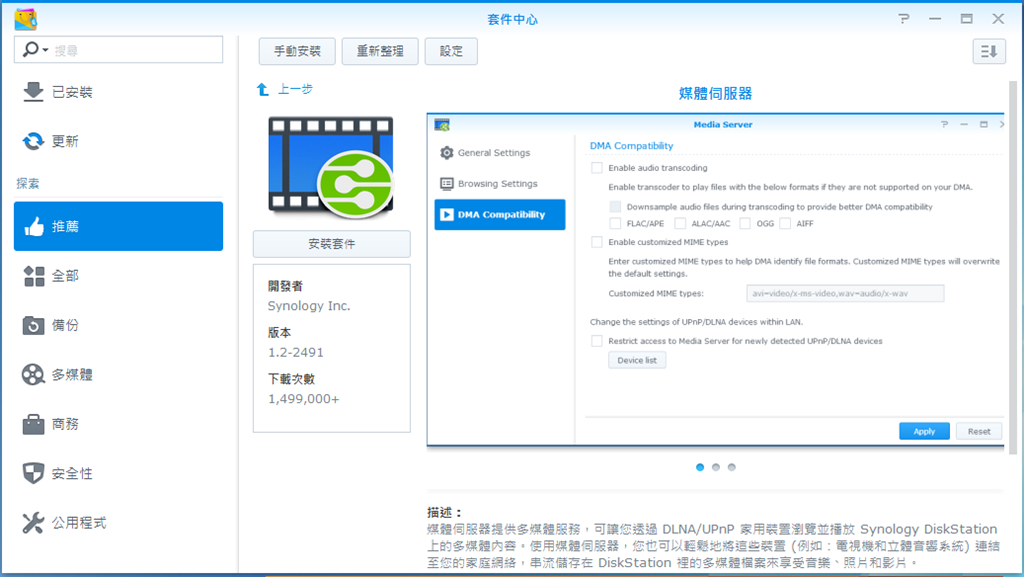The height and width of the screenshot is (577, 1024).
Task: Open the search magnifier dropdown
Action: point(35,50)
